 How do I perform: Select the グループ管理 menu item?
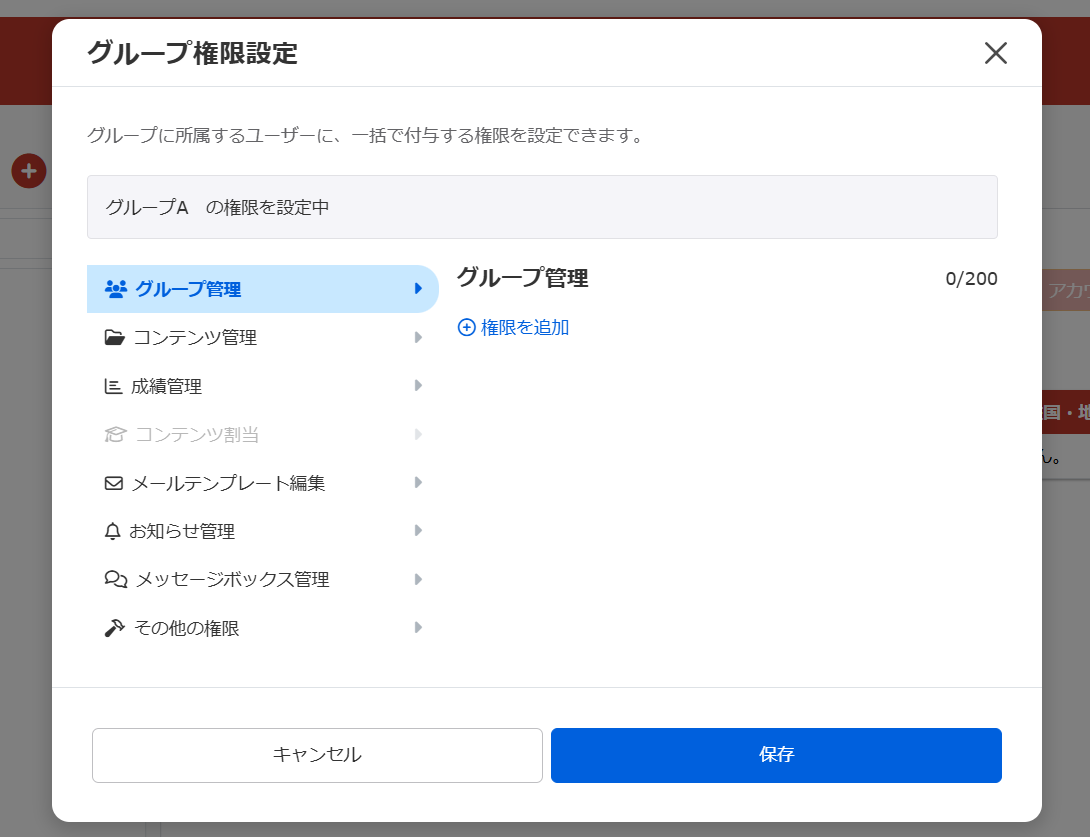[x=188, y=290]
